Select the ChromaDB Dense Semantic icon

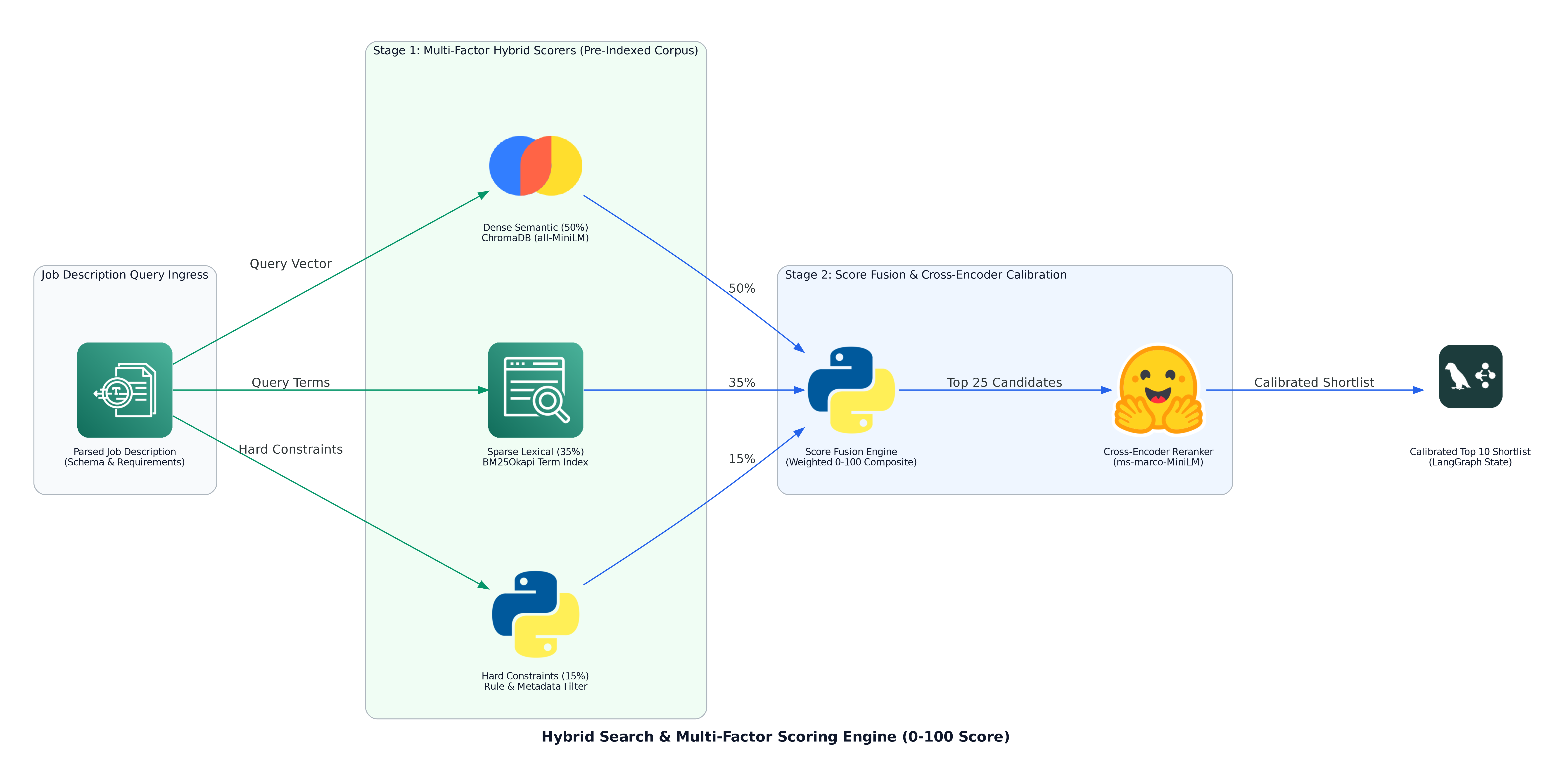[x=536, y=166]
